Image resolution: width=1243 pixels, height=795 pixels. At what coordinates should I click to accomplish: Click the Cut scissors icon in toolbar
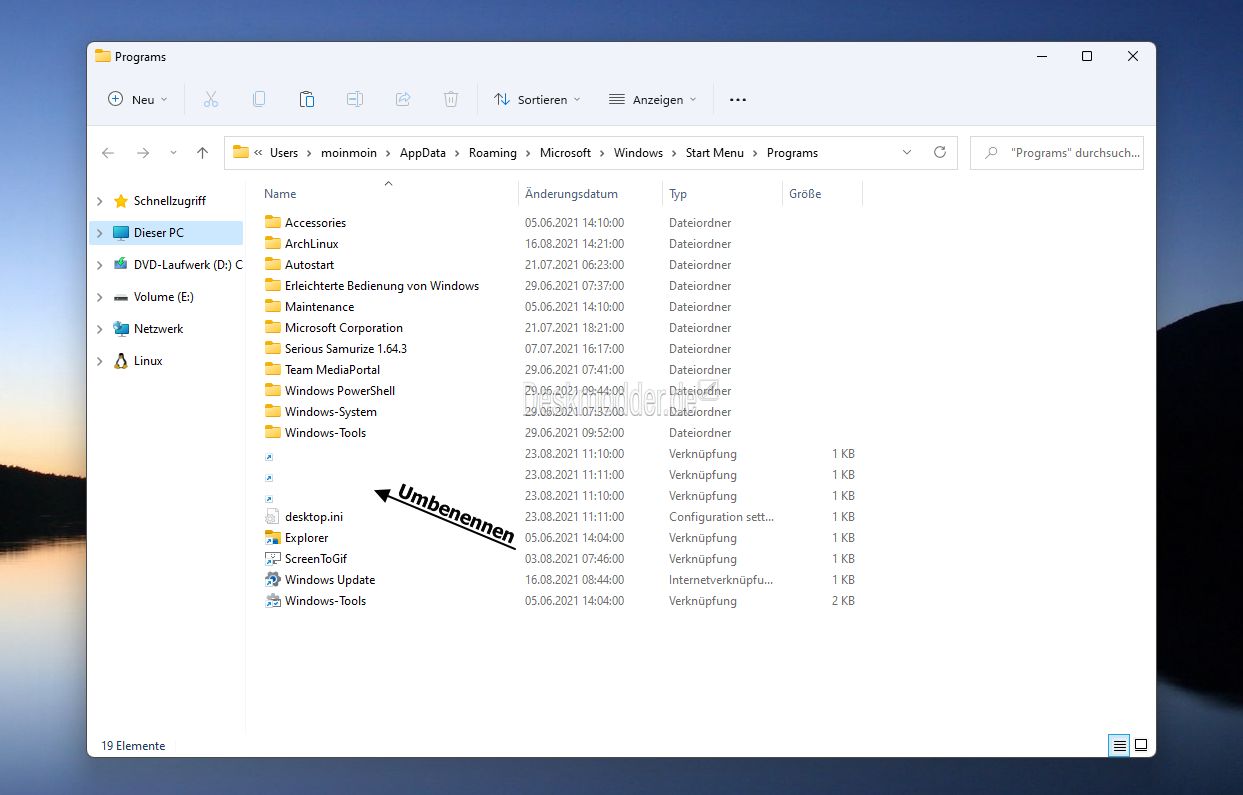point(210,99)
